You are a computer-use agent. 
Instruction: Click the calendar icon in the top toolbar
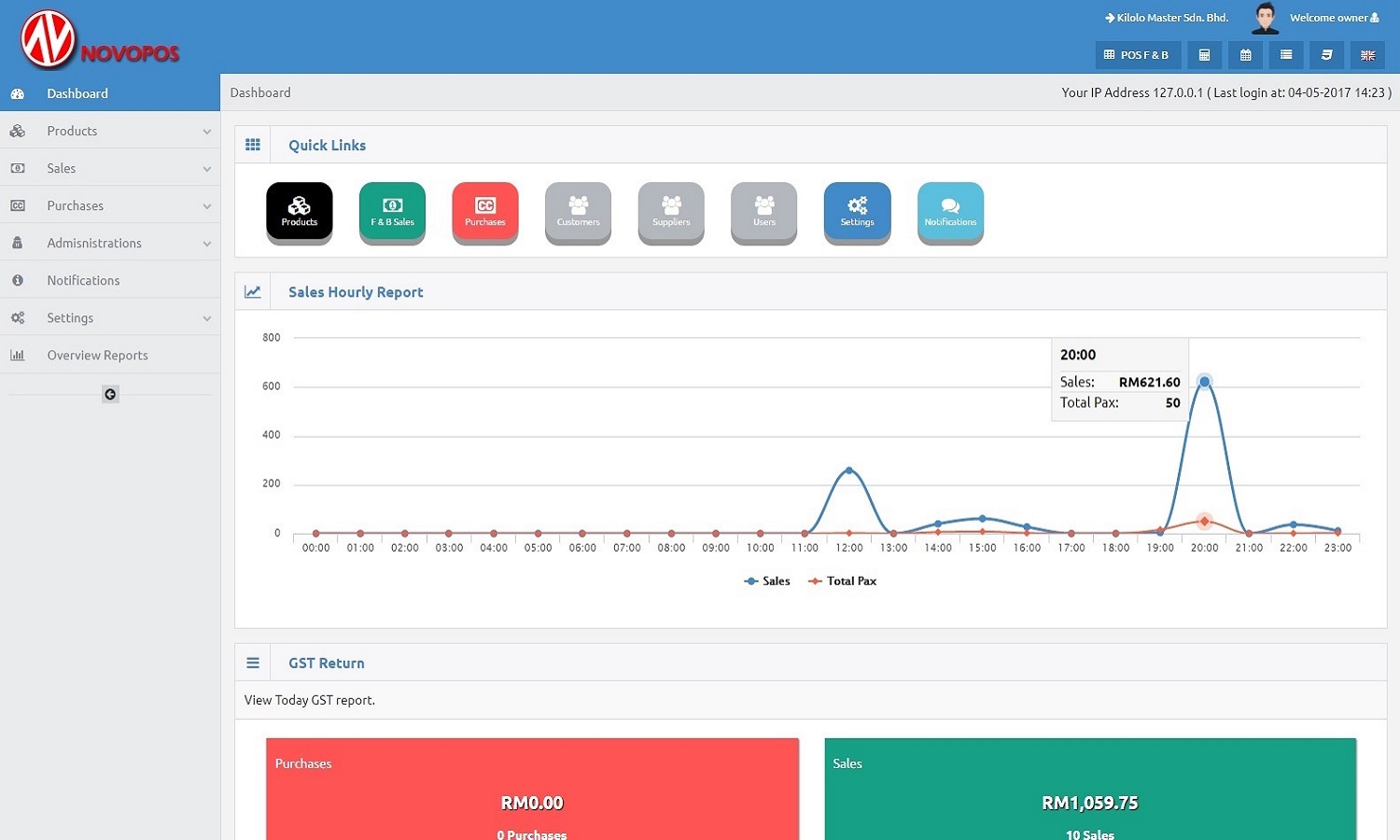click(1245, 55)
